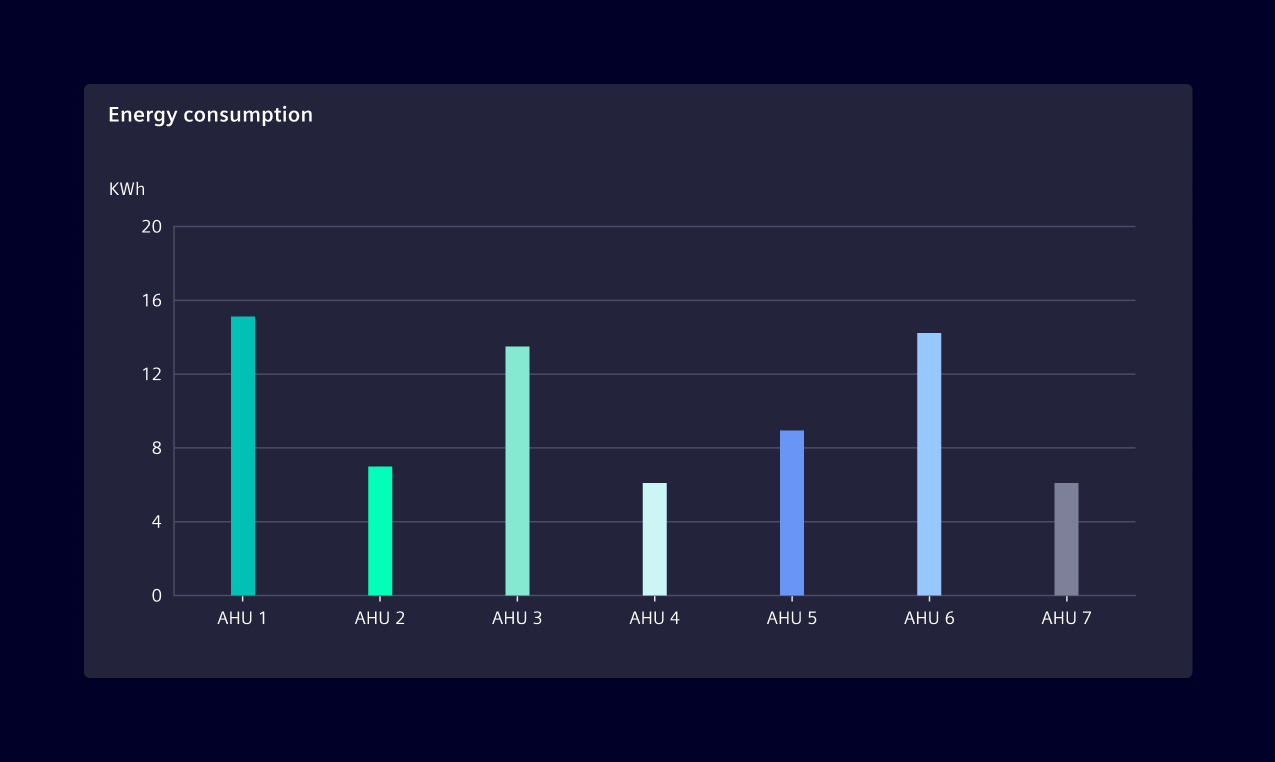
Task: Click the Energy consumption chart title
Action: [210, 114]
